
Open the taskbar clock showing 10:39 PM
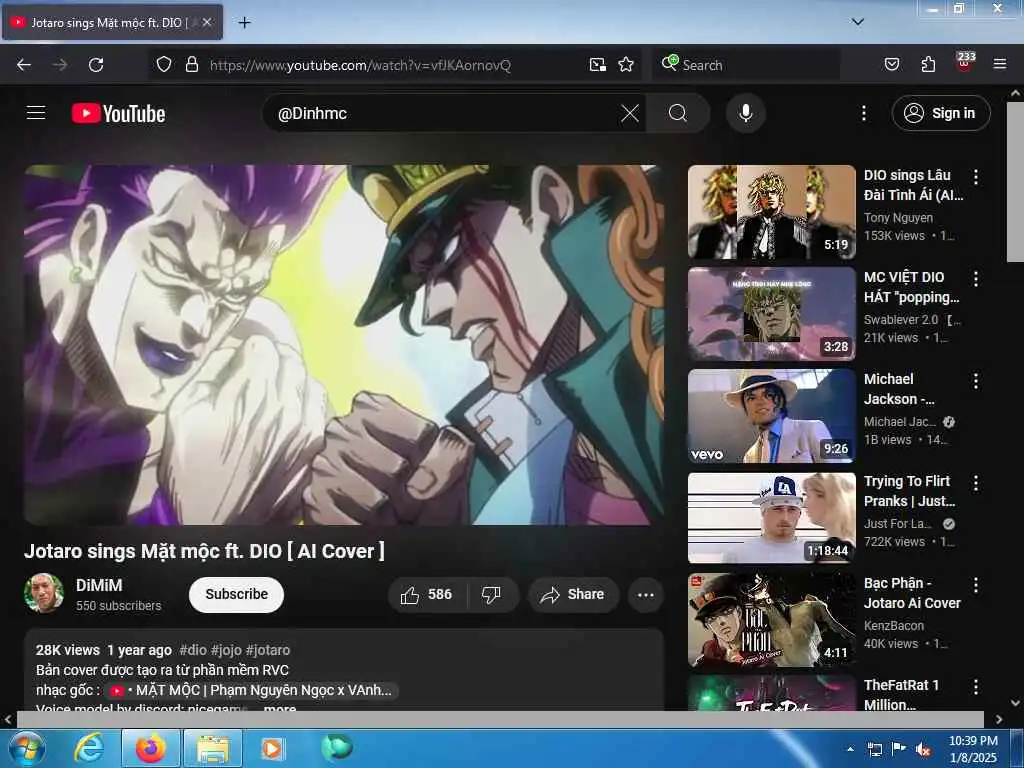[x=973, y=749]
